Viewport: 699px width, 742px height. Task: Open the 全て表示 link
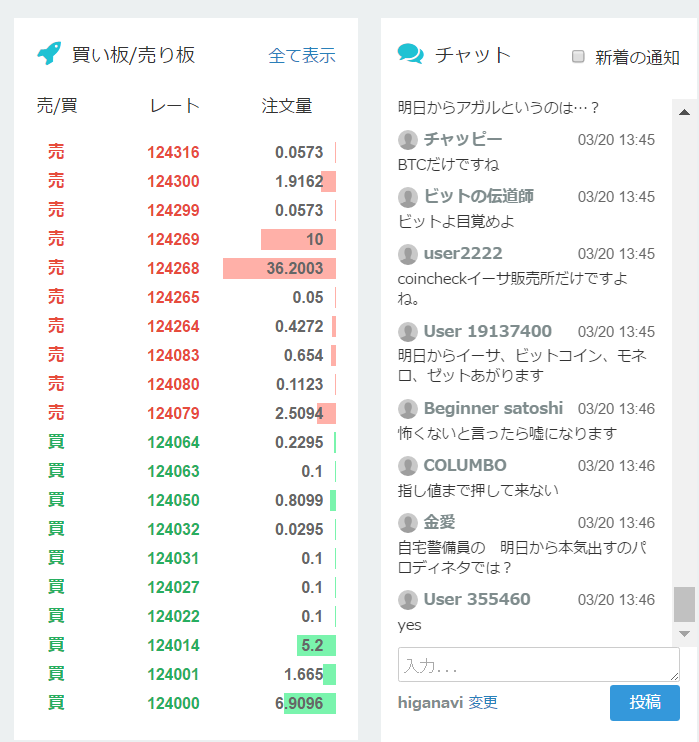point(302,55)
